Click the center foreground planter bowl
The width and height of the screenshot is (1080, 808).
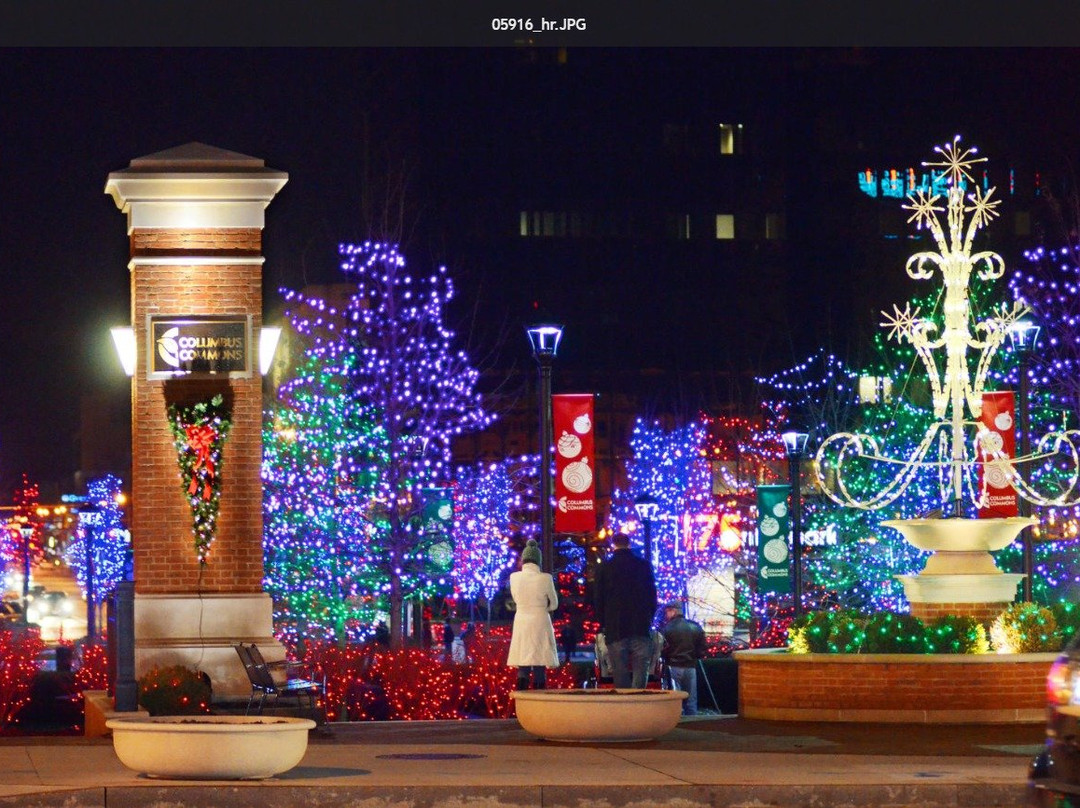coord(598,713)
